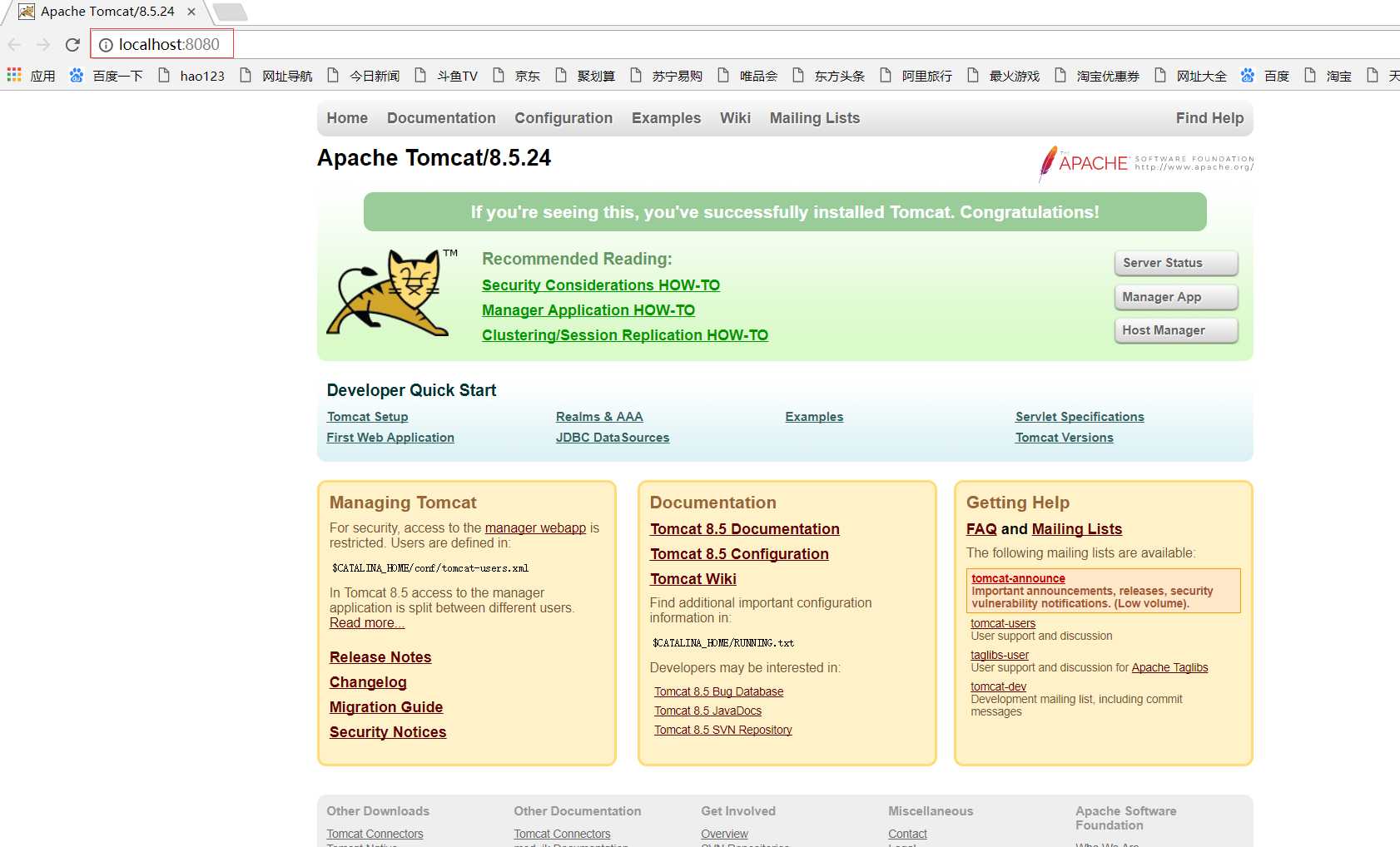Open Tomcat 8.5 JavaDocs link
This screenshot has height=847, width=1400.
707,711
